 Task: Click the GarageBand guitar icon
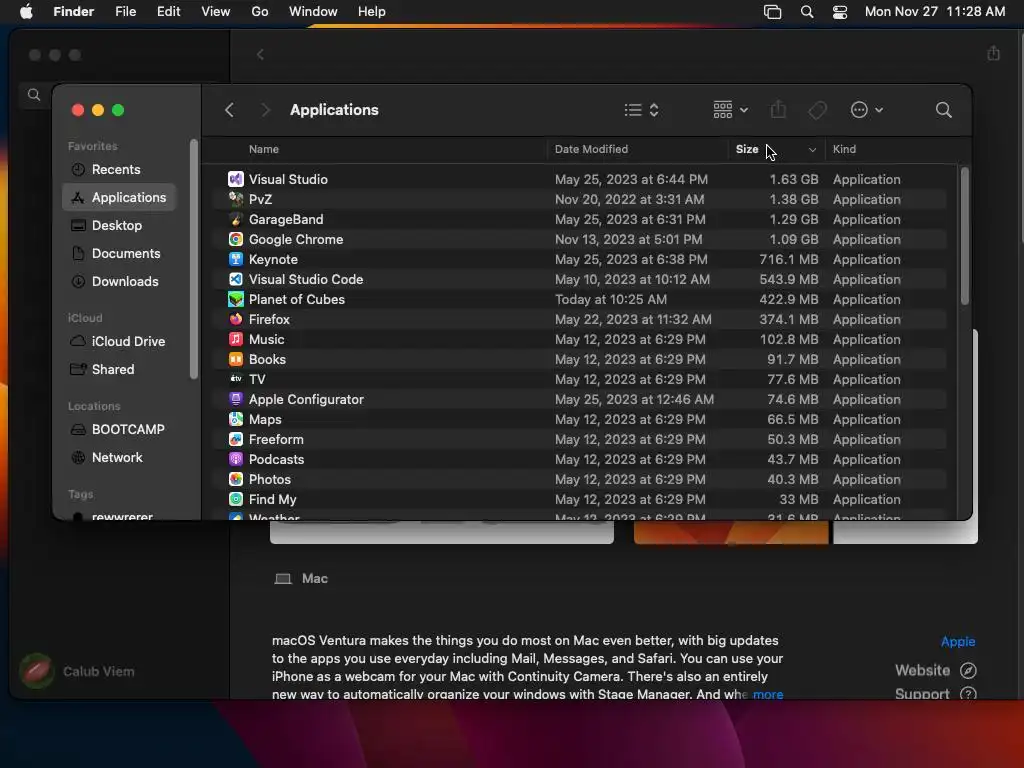click(x=236, y=219)
